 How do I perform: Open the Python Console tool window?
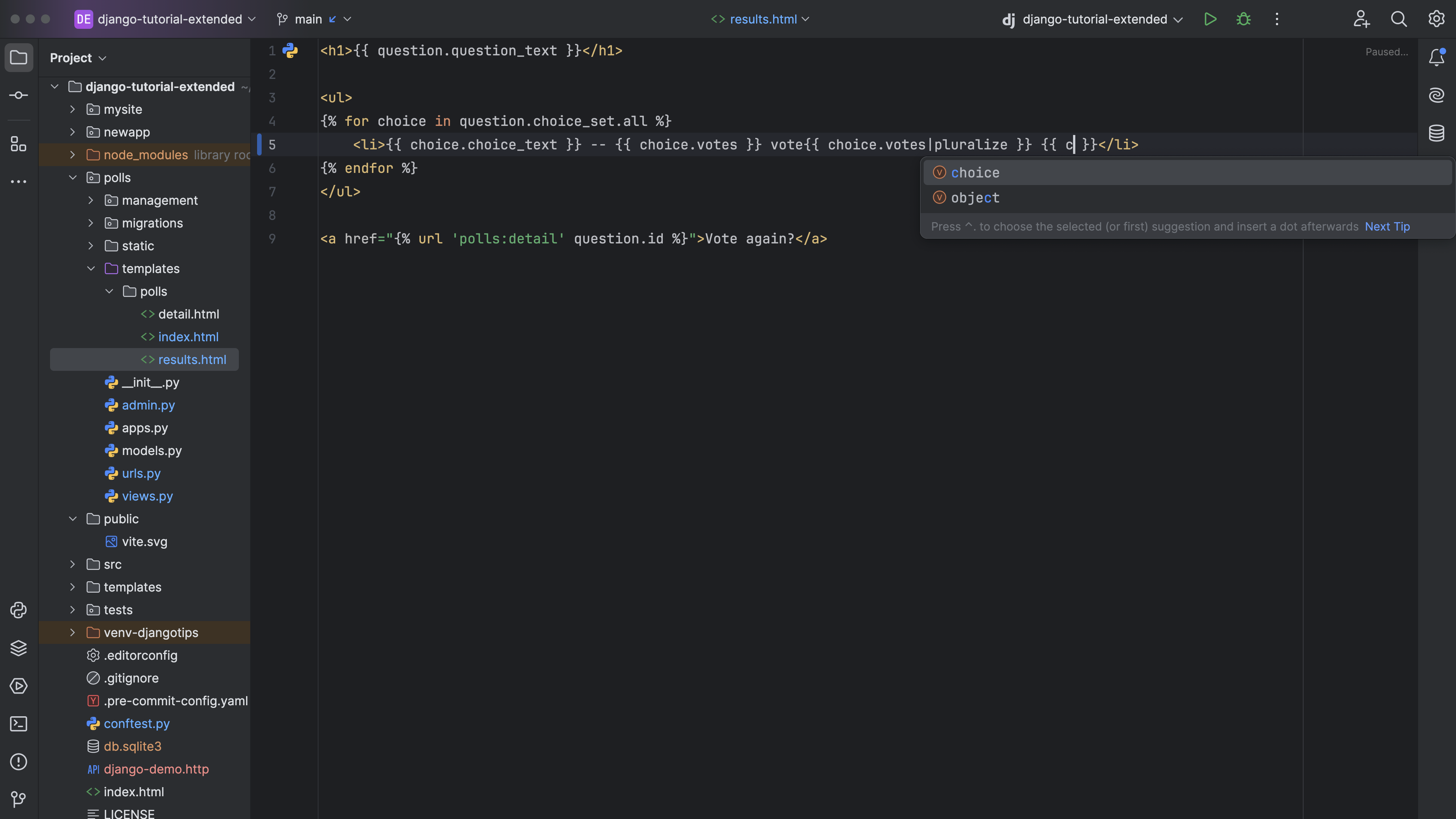click(x=19, y=610)
